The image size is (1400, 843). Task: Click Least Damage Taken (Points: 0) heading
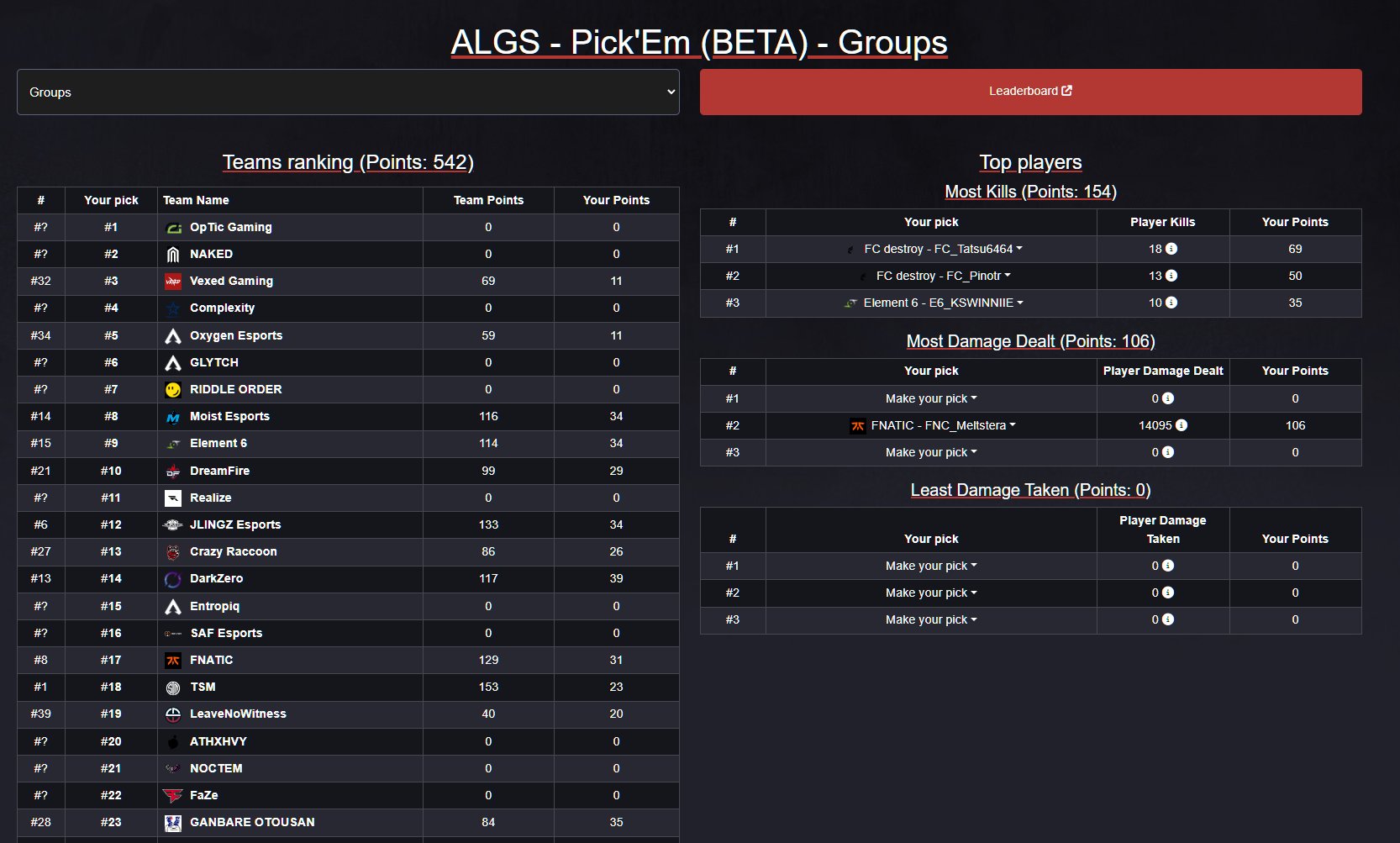click(x=1030, y=490)
